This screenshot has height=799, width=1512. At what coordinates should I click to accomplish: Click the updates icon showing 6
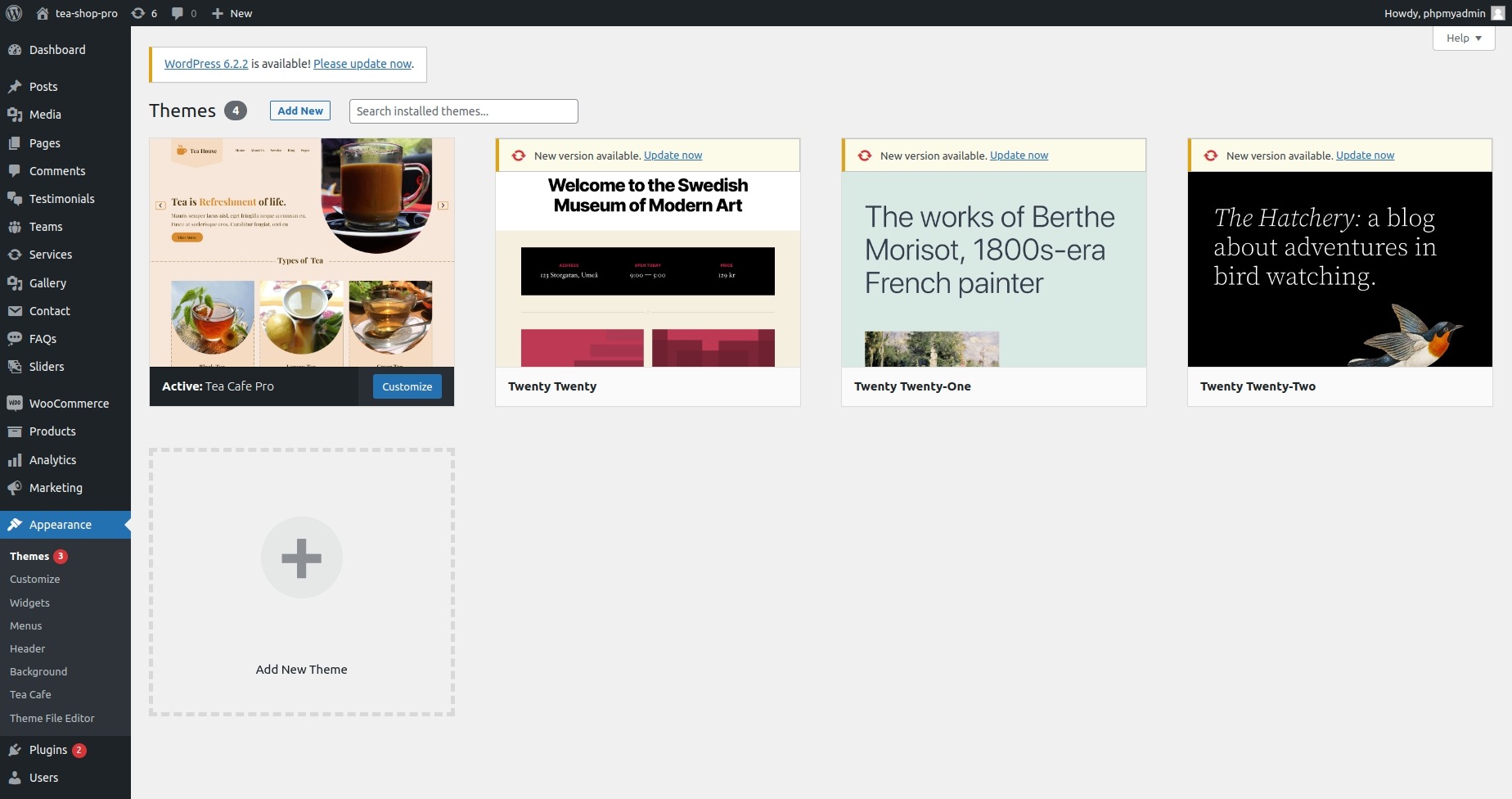coord(138,13)
